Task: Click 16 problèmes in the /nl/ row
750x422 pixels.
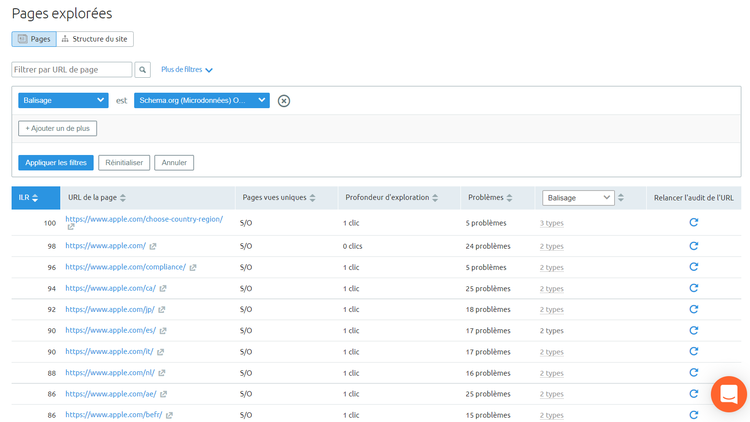Action: [x=488, y=373]
